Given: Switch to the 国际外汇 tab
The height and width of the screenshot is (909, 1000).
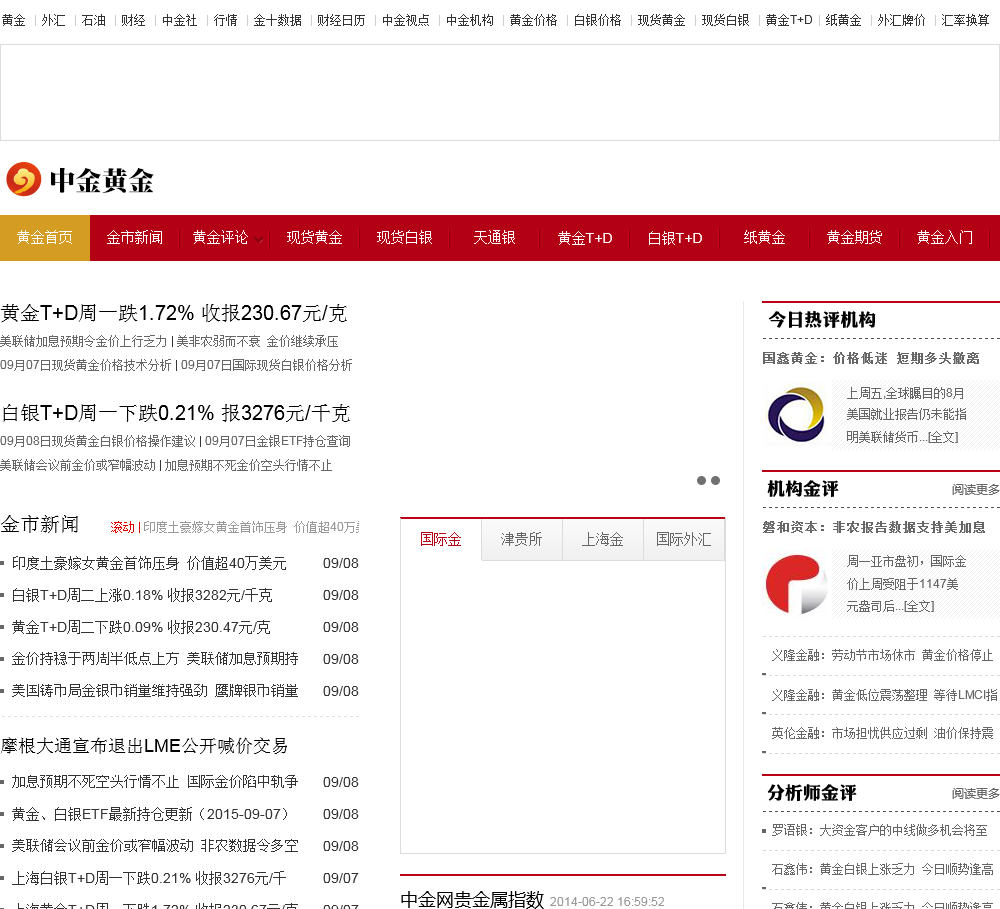Looking at the screenshot, I should [x=684, y=540].
